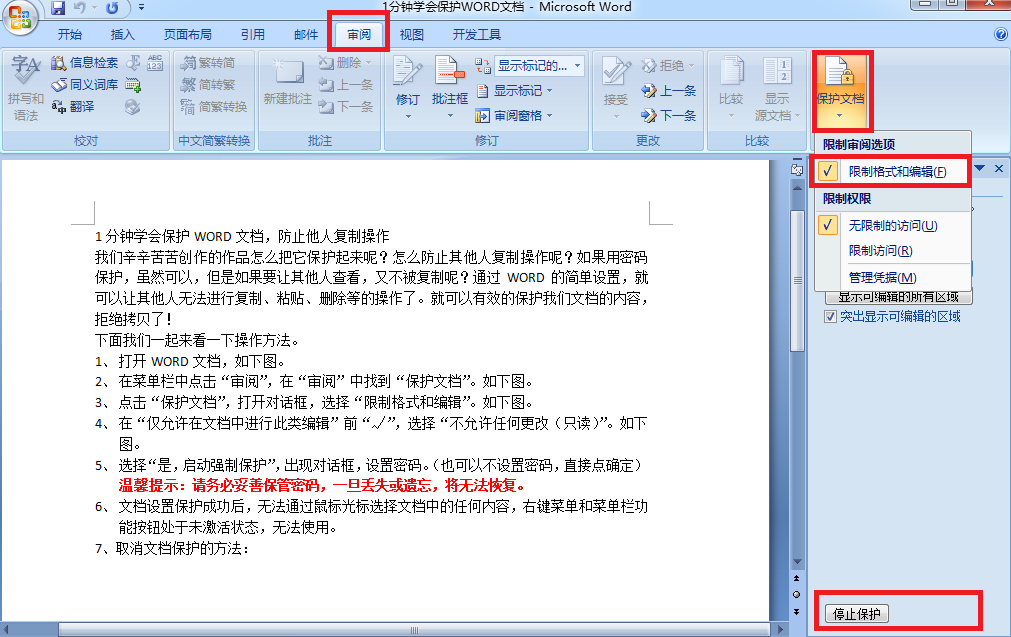Click next page browse arrow
Viewport: 1011px width, 637px height.
point(797,611)
